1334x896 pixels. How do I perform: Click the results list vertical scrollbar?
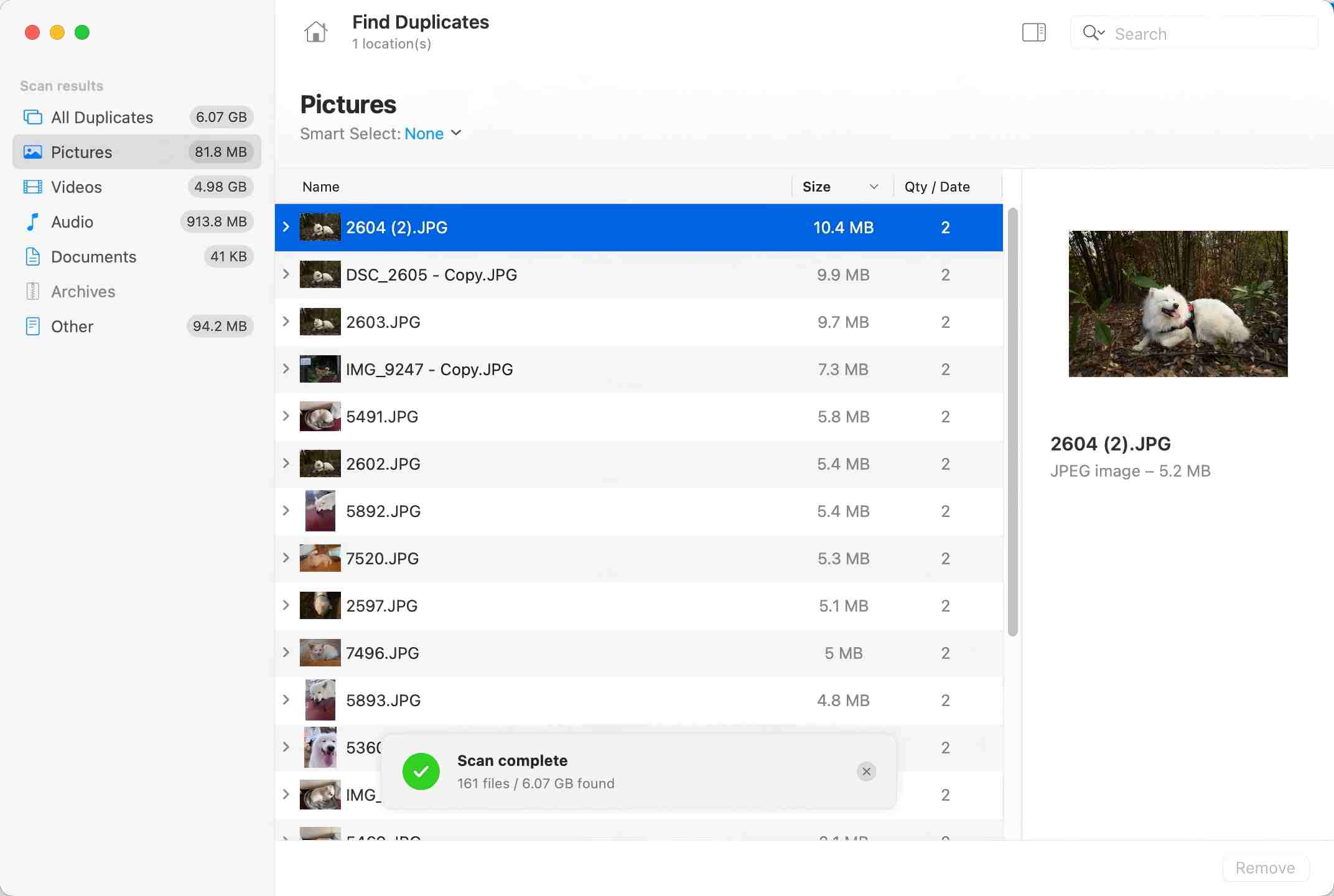pyautogui.click(x=1012, y=423)
